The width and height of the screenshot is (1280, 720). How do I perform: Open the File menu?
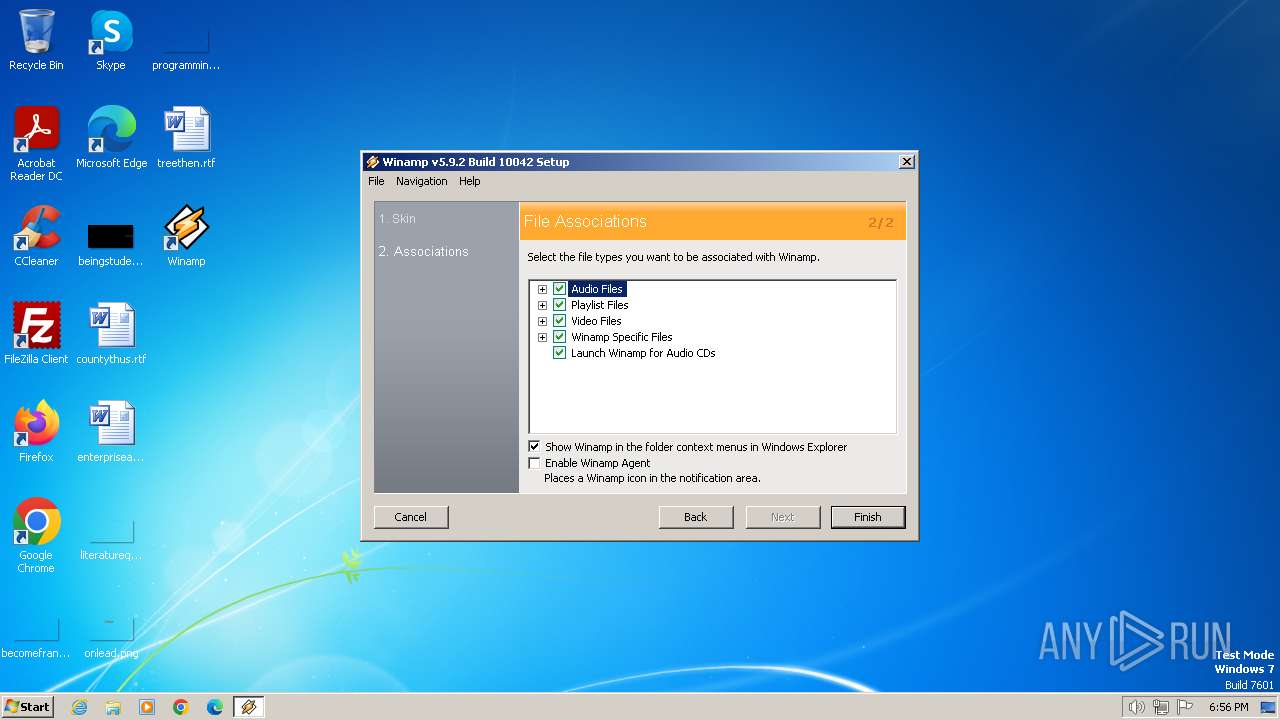tap(376, 181)
